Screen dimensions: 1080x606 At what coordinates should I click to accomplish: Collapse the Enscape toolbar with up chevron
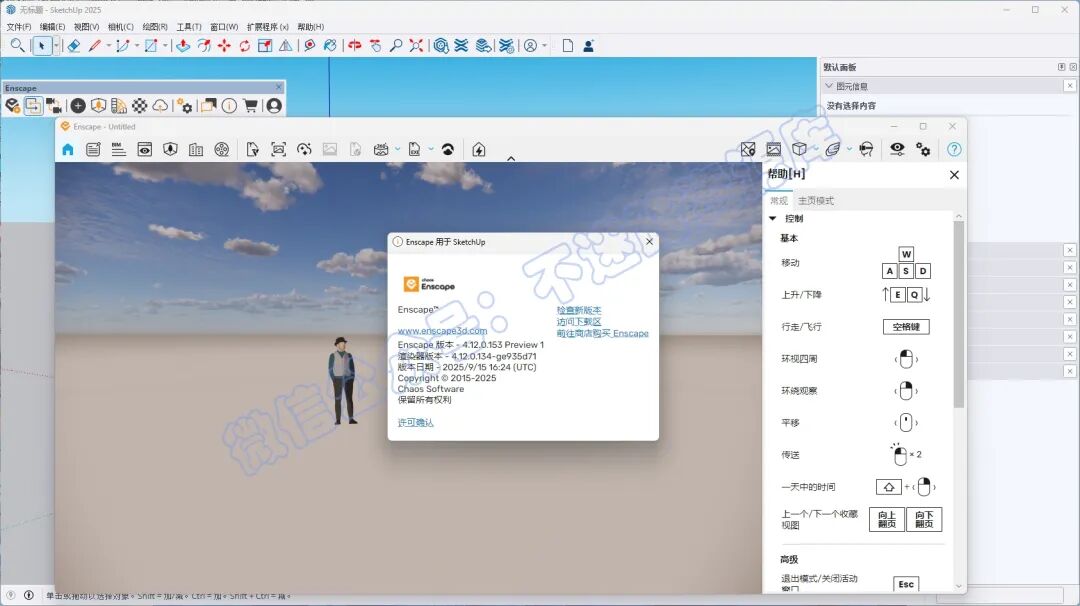(511, 158)
